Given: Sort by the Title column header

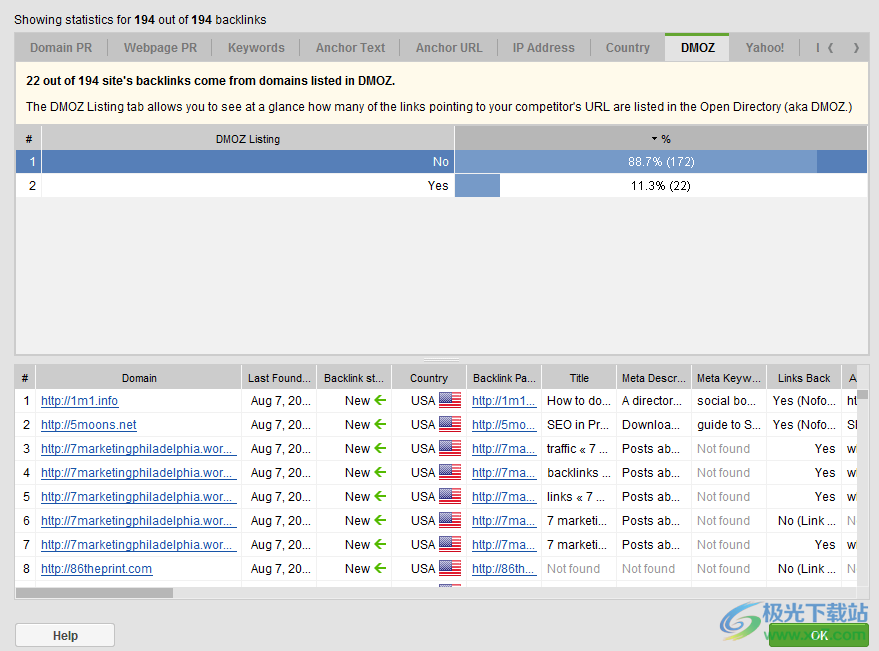Looking at the screenshot, I should click(579, 378).
